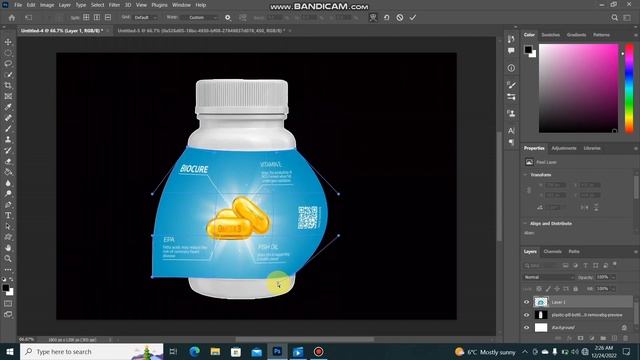Delete layer with the trash icon

click(x=626, y=338)
